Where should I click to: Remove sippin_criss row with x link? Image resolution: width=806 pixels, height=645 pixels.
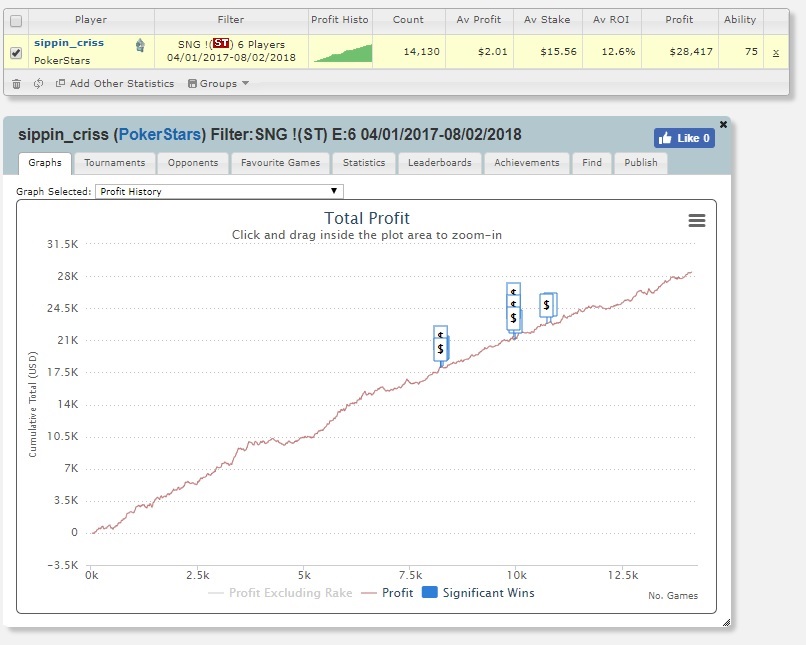coord(776,52)
